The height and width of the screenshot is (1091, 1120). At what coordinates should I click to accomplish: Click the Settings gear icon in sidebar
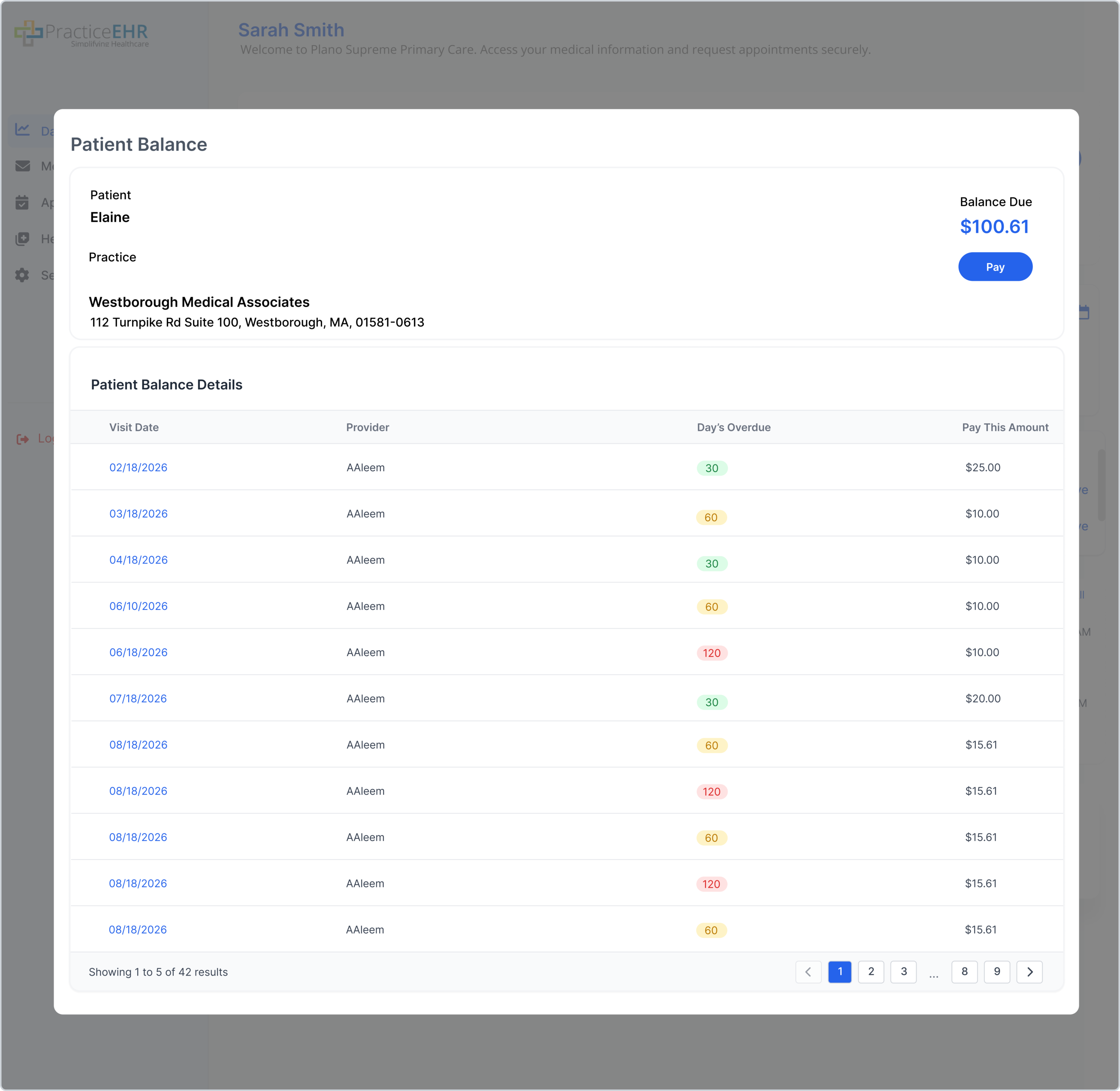point(22,275)
